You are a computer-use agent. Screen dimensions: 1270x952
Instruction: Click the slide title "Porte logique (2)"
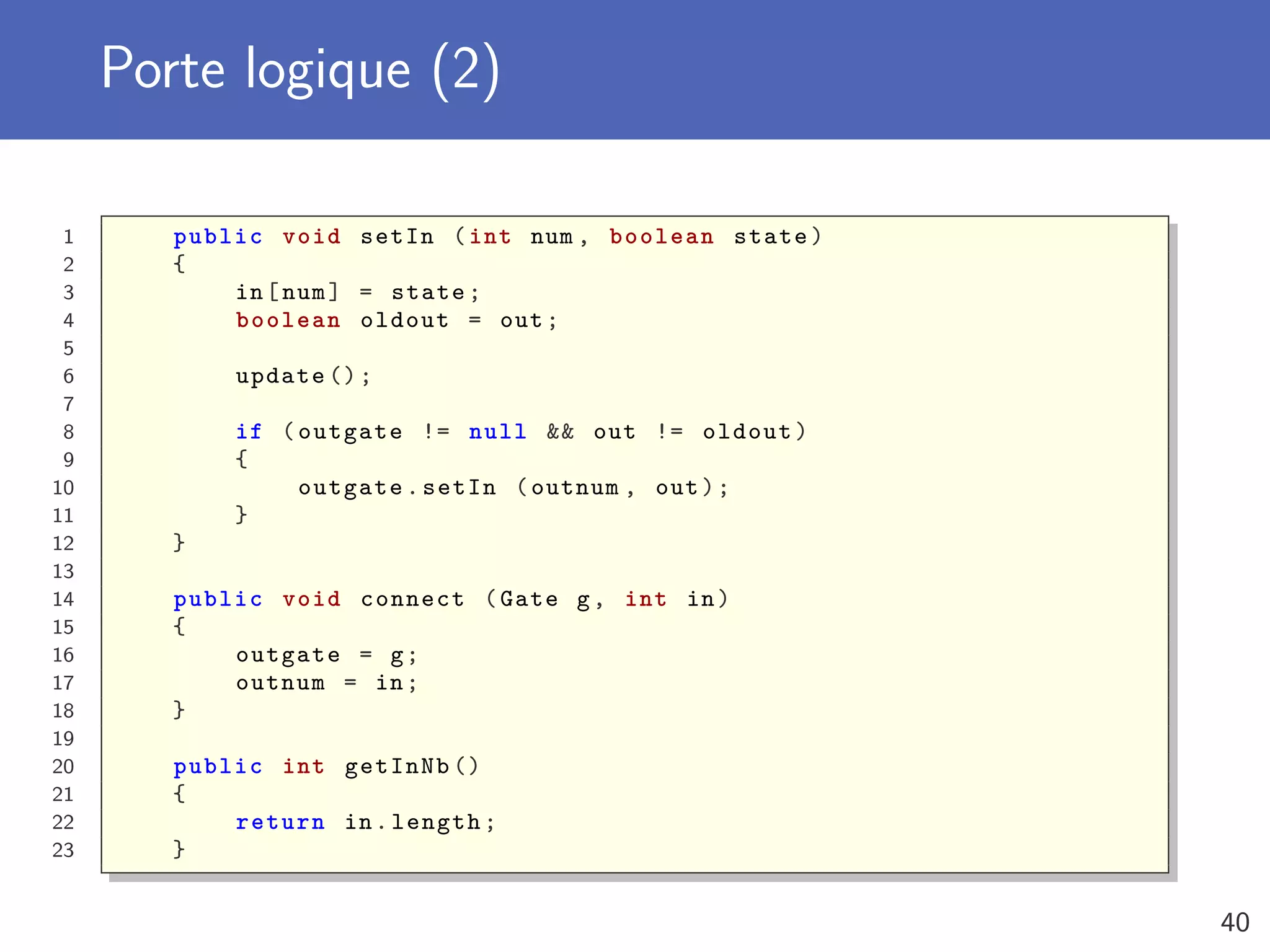pyautogui.click(x=301, y=70)
